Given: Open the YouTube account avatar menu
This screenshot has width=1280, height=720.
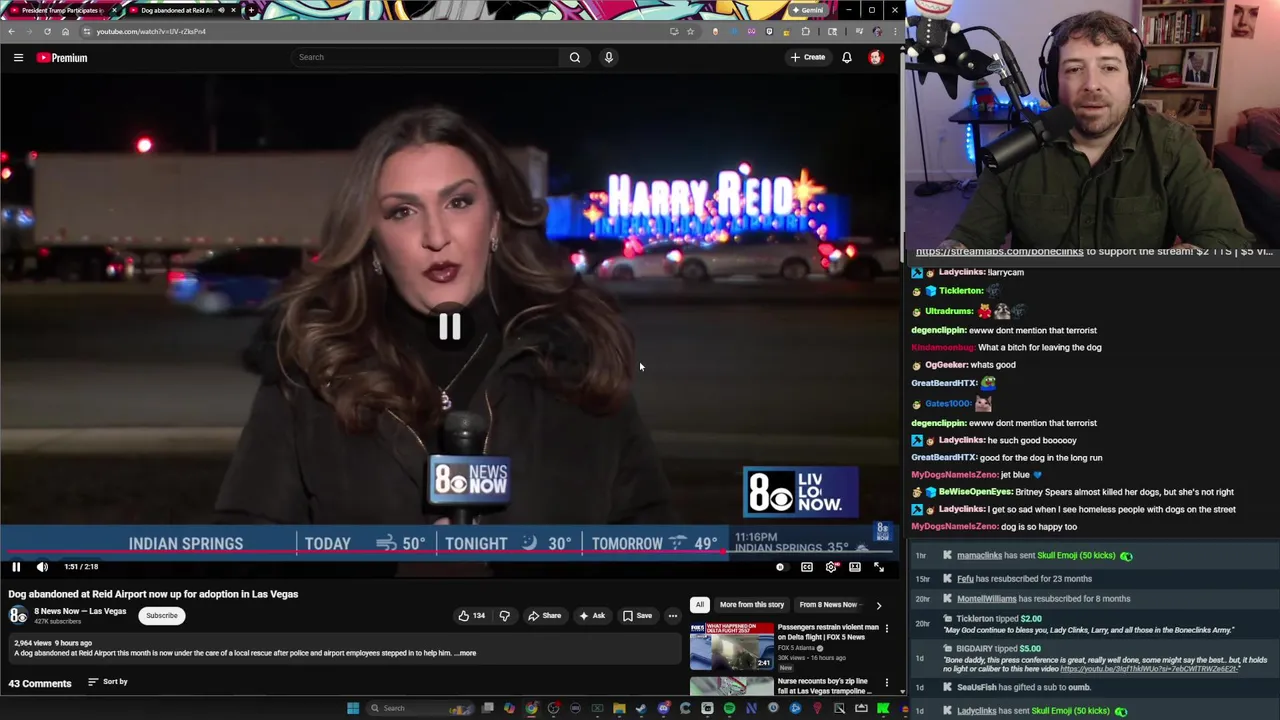Looking at the screenshot, I should click(876, 58).
